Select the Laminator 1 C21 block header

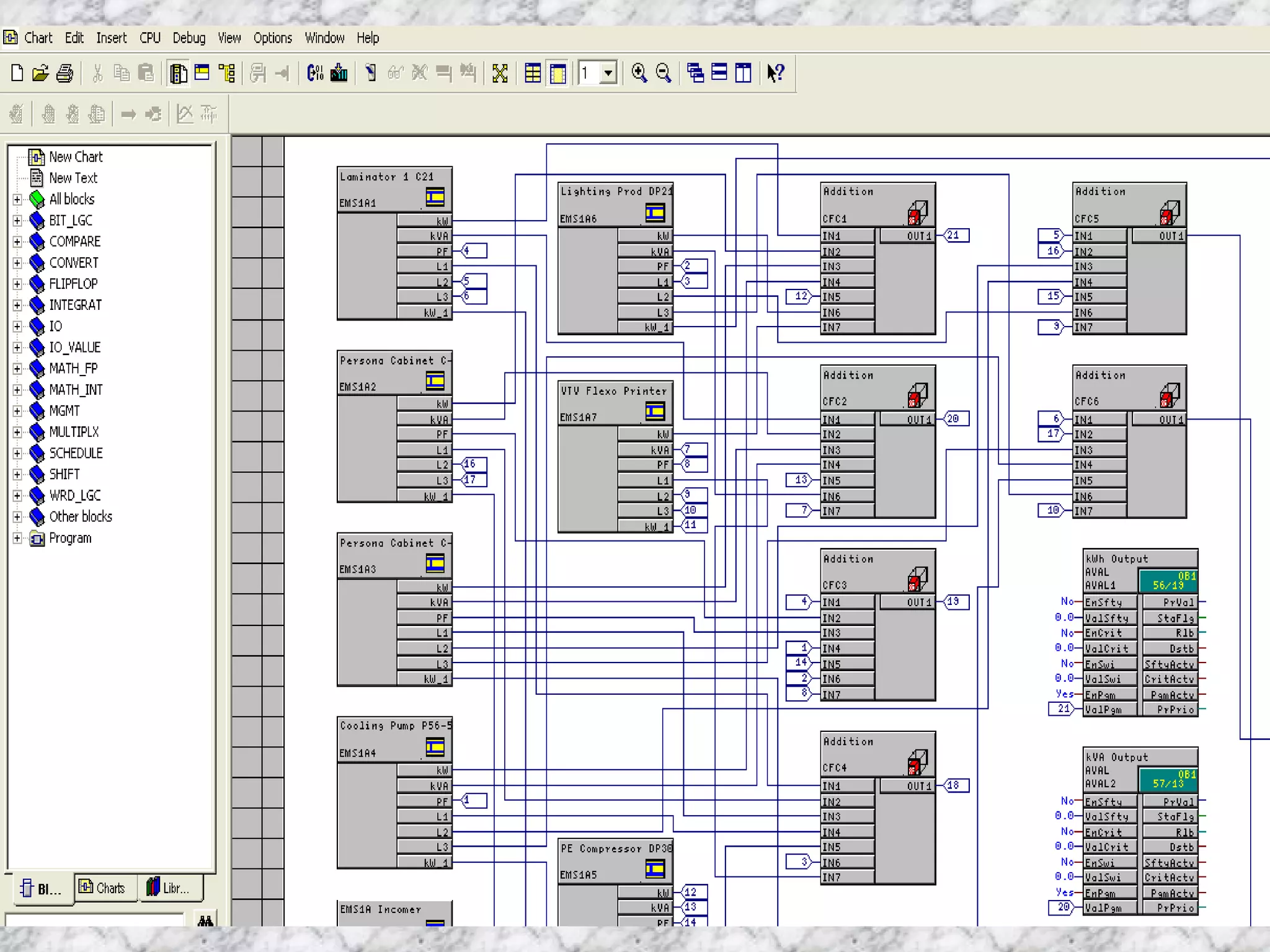[x=394, y=190]
